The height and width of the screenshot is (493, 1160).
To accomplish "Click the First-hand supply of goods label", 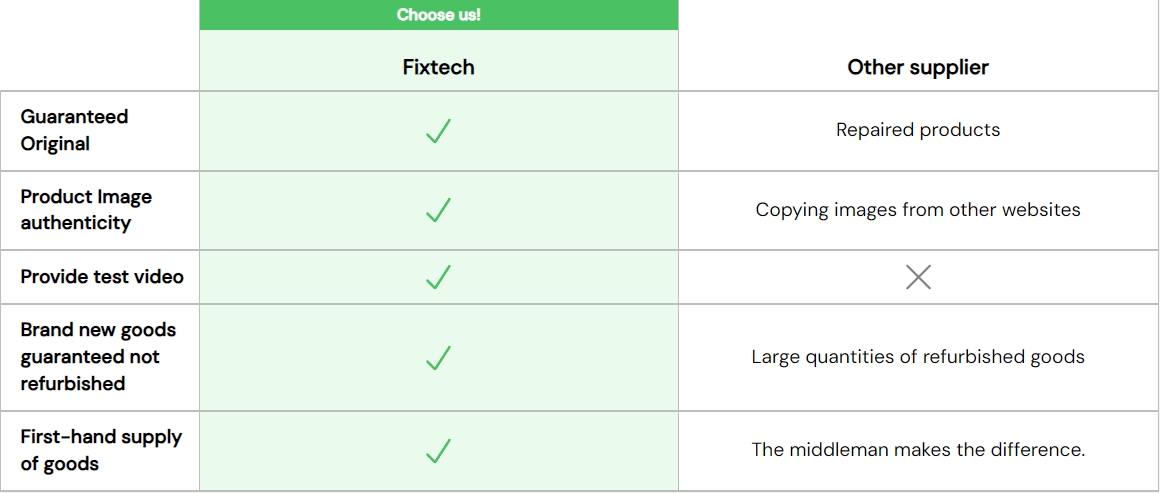I will [101, 450].
